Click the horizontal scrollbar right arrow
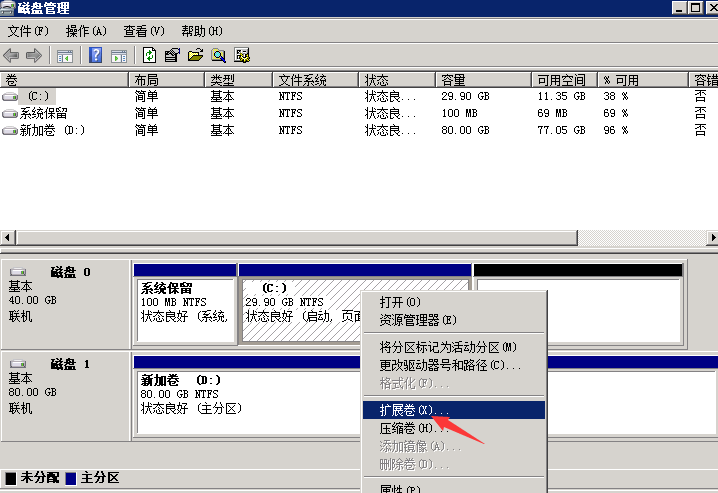The width and height of the screenshot is (718, 493). point(711,238)
